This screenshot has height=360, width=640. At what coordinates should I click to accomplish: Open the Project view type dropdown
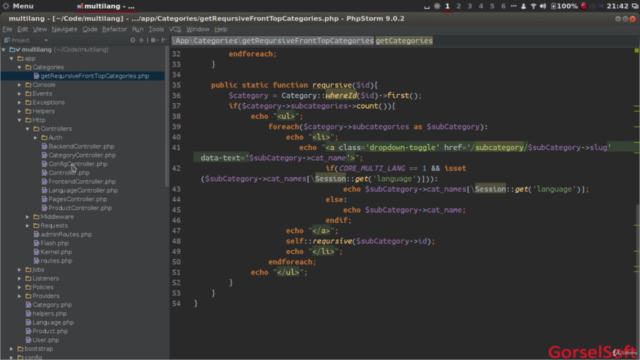(x=46, y=40)
